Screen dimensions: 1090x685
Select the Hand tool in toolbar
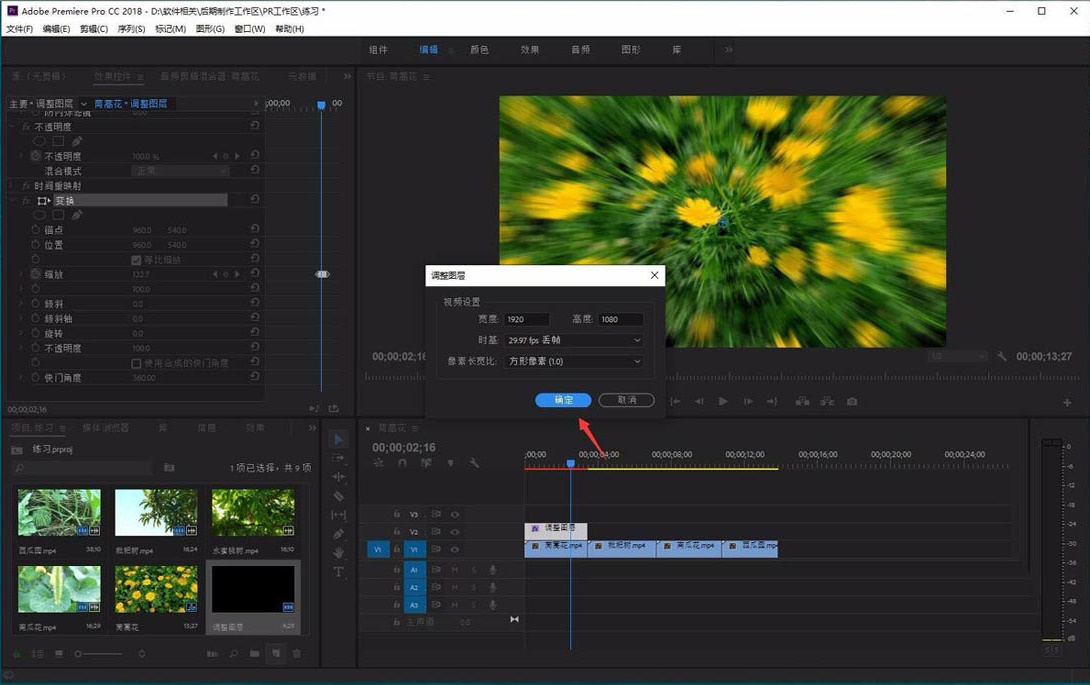[338, 553]
